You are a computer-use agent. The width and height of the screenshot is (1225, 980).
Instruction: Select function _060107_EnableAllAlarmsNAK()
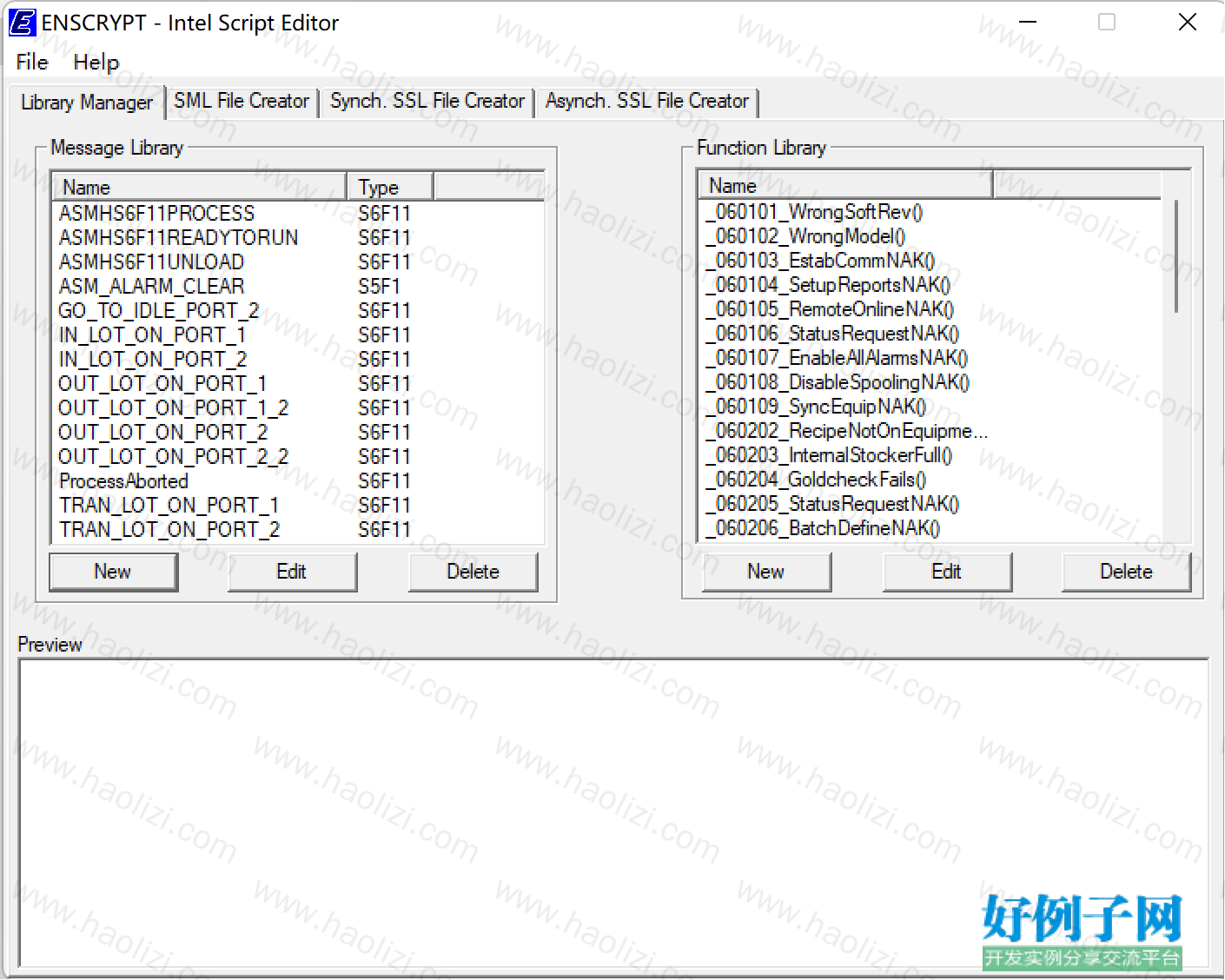pos(837,358)
